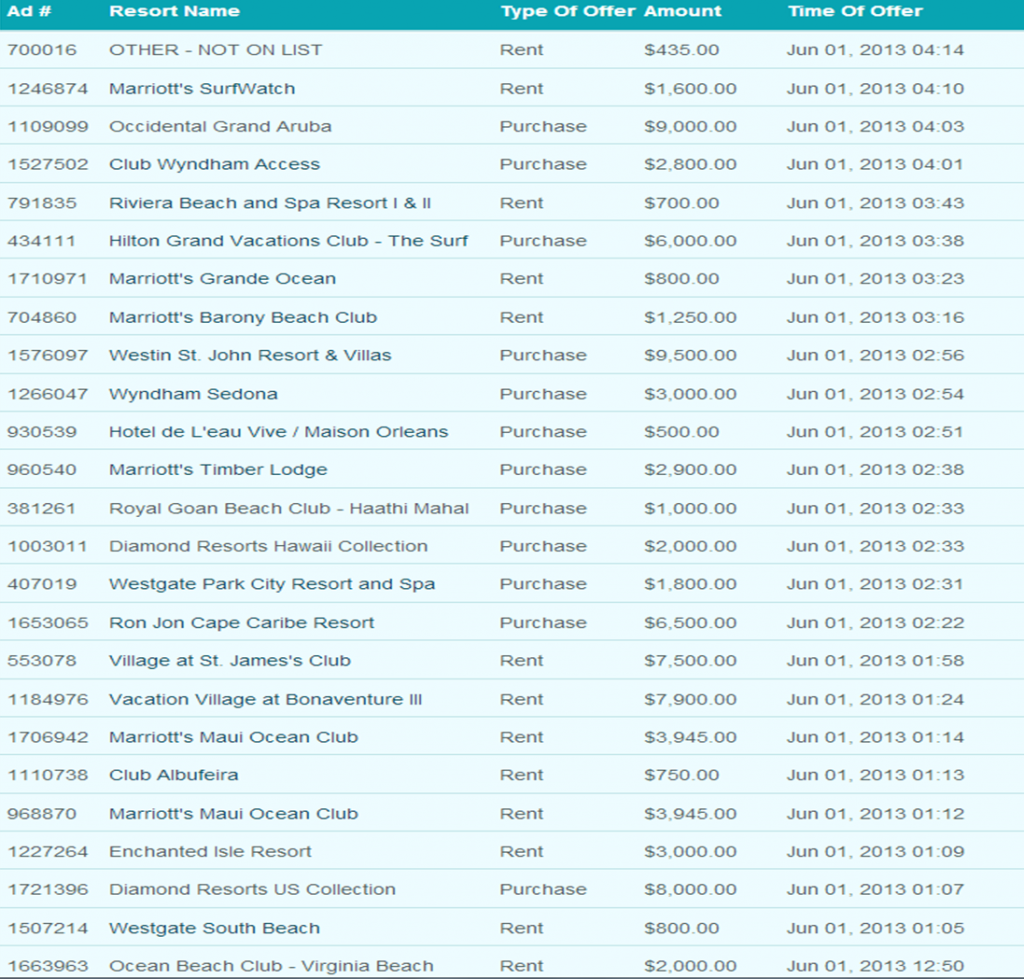Select time 'Jun 01, 2013 04:14'
1024x979 pixels.
(875, 50)
